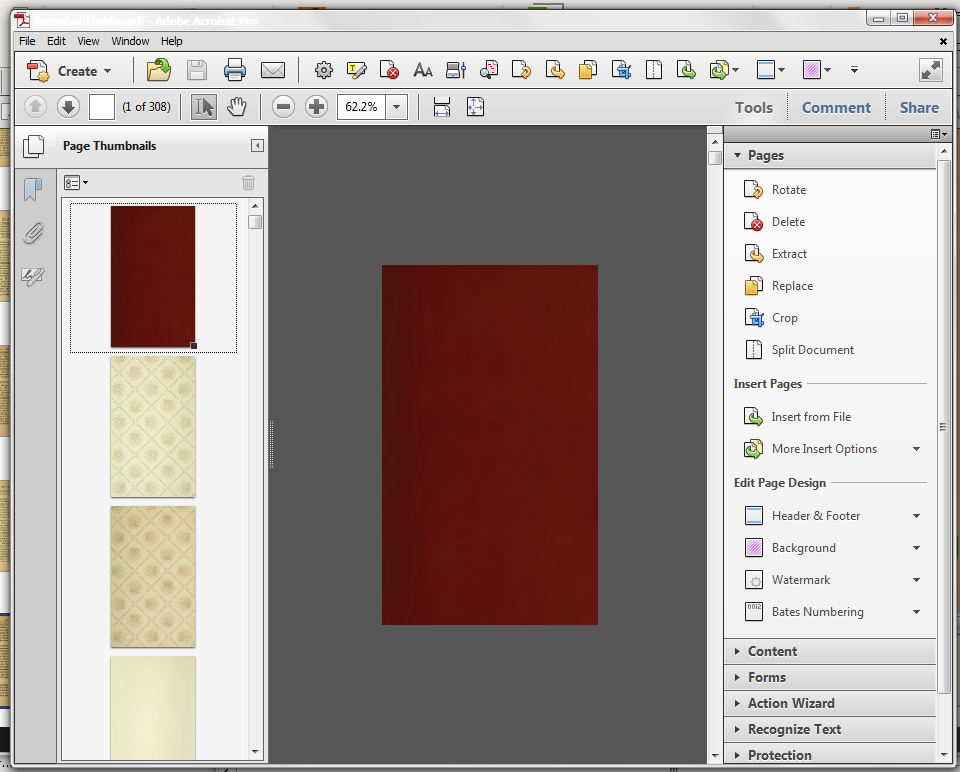
Task: Toggle the Page Thumbnails panel button
Action: click(33, 146)
